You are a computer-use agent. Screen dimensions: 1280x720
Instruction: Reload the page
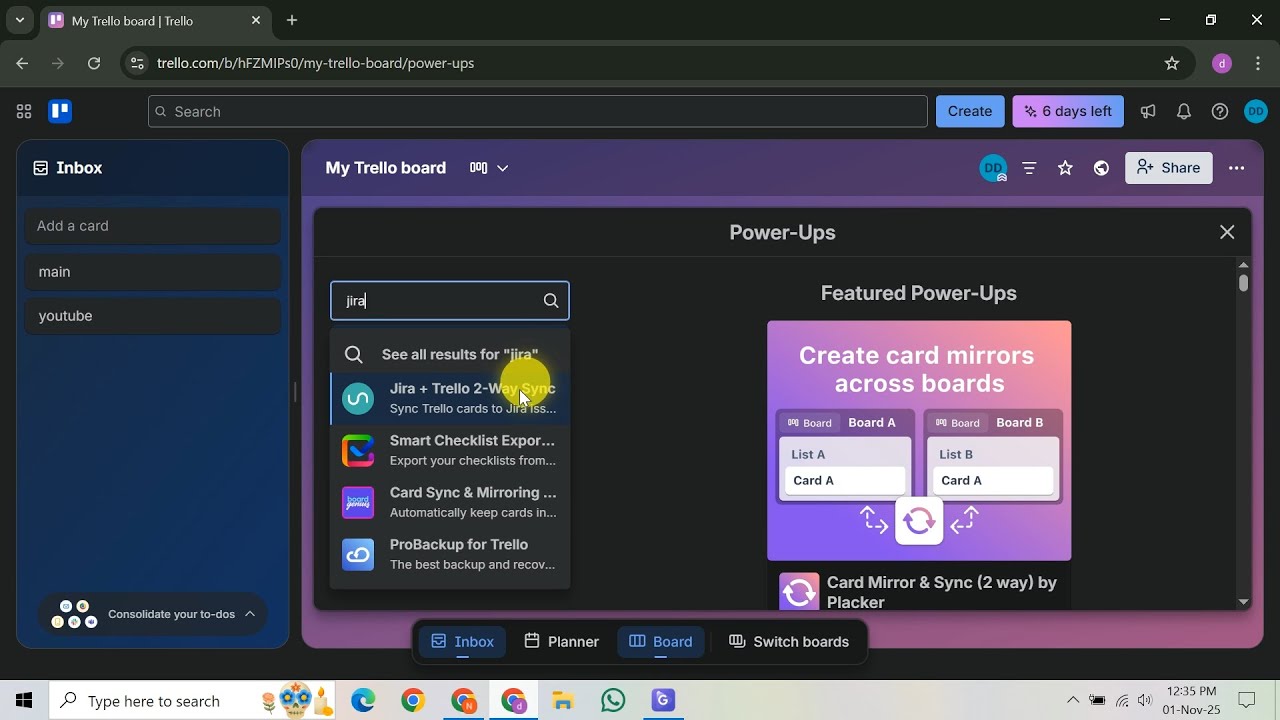[94, 63]
